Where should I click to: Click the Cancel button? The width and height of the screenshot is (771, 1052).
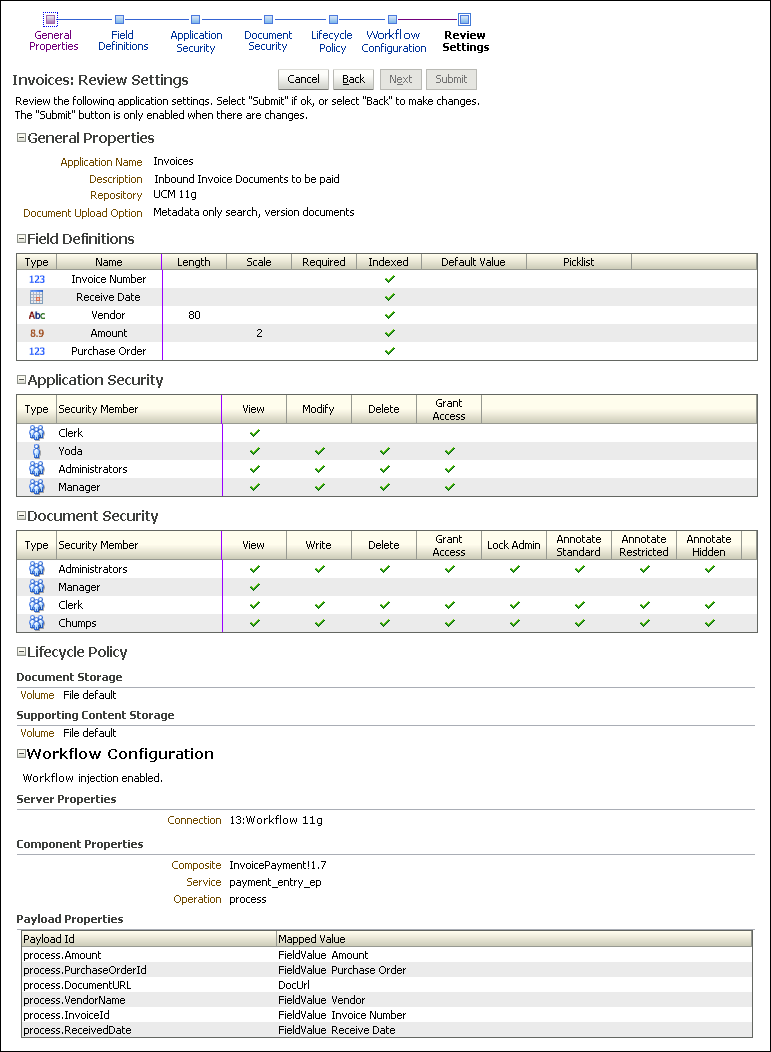pyautogui.click(x=303, y=78)
